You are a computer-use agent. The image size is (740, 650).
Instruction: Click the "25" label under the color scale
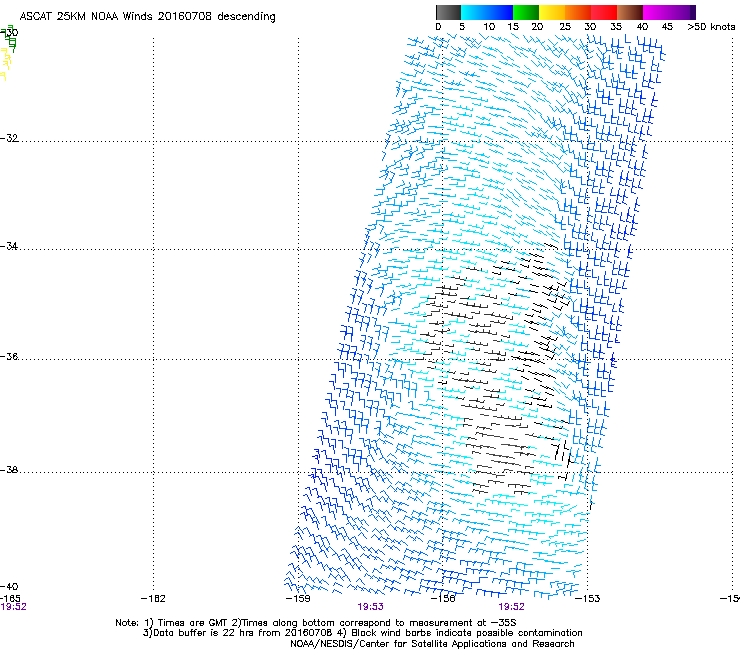click(565, 27)
